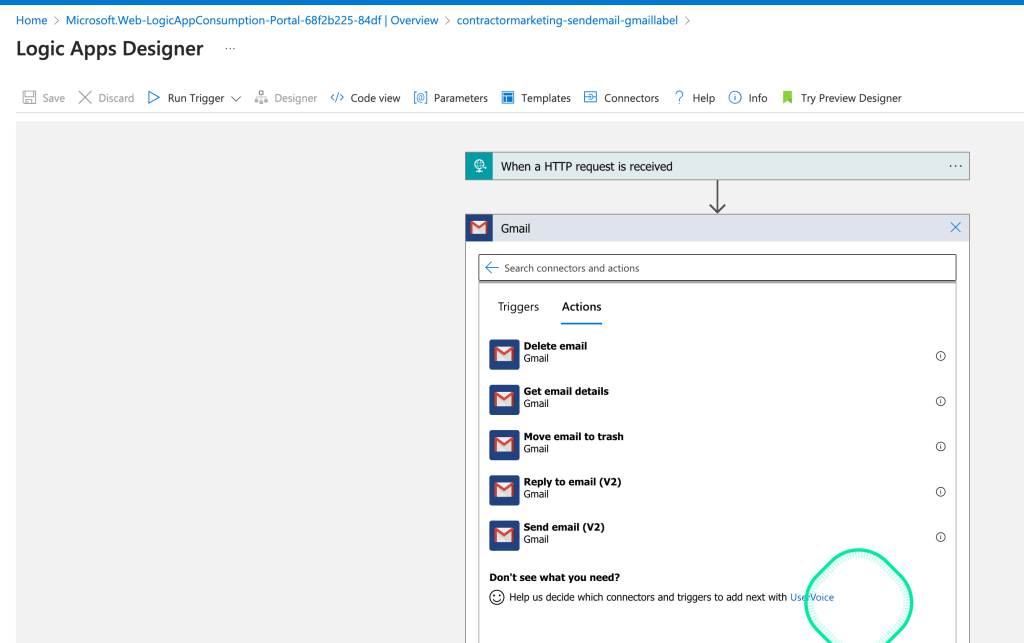
Task: Switch to the Triggers tab
Action: (x=519, y=307)
